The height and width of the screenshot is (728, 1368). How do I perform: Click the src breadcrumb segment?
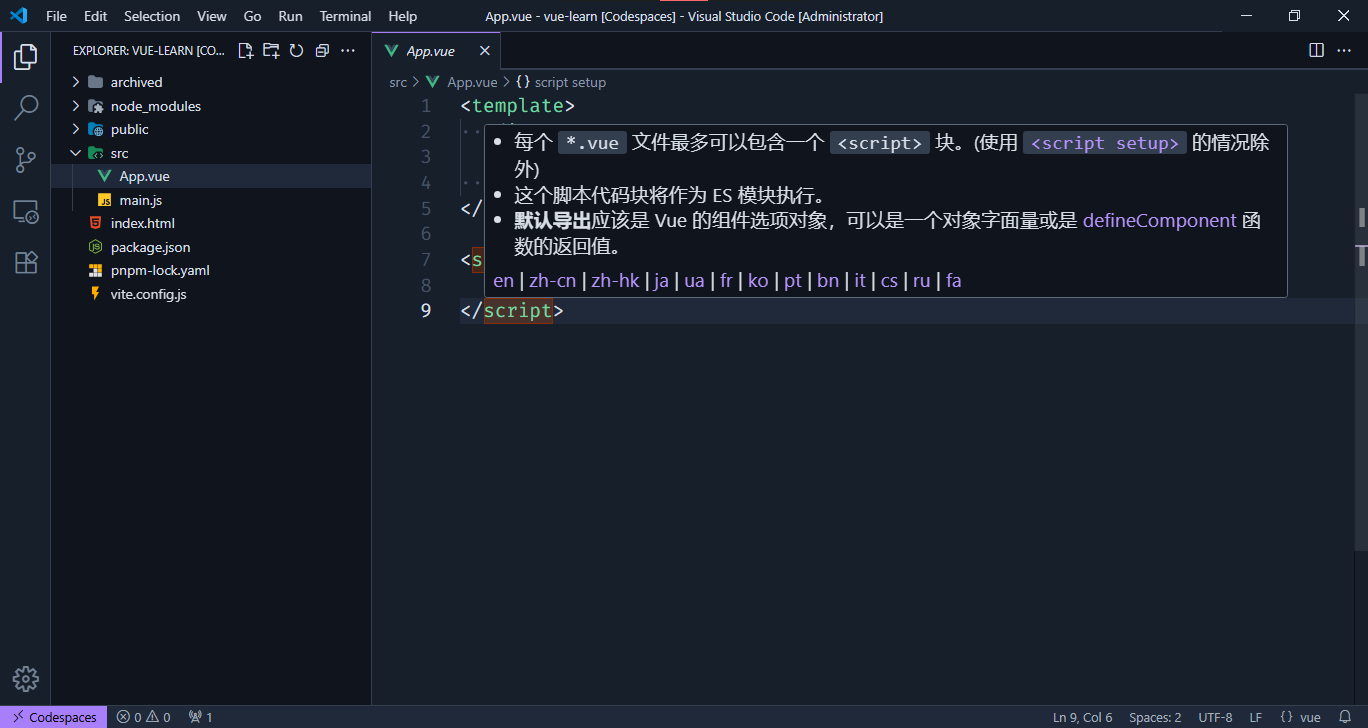398,82
